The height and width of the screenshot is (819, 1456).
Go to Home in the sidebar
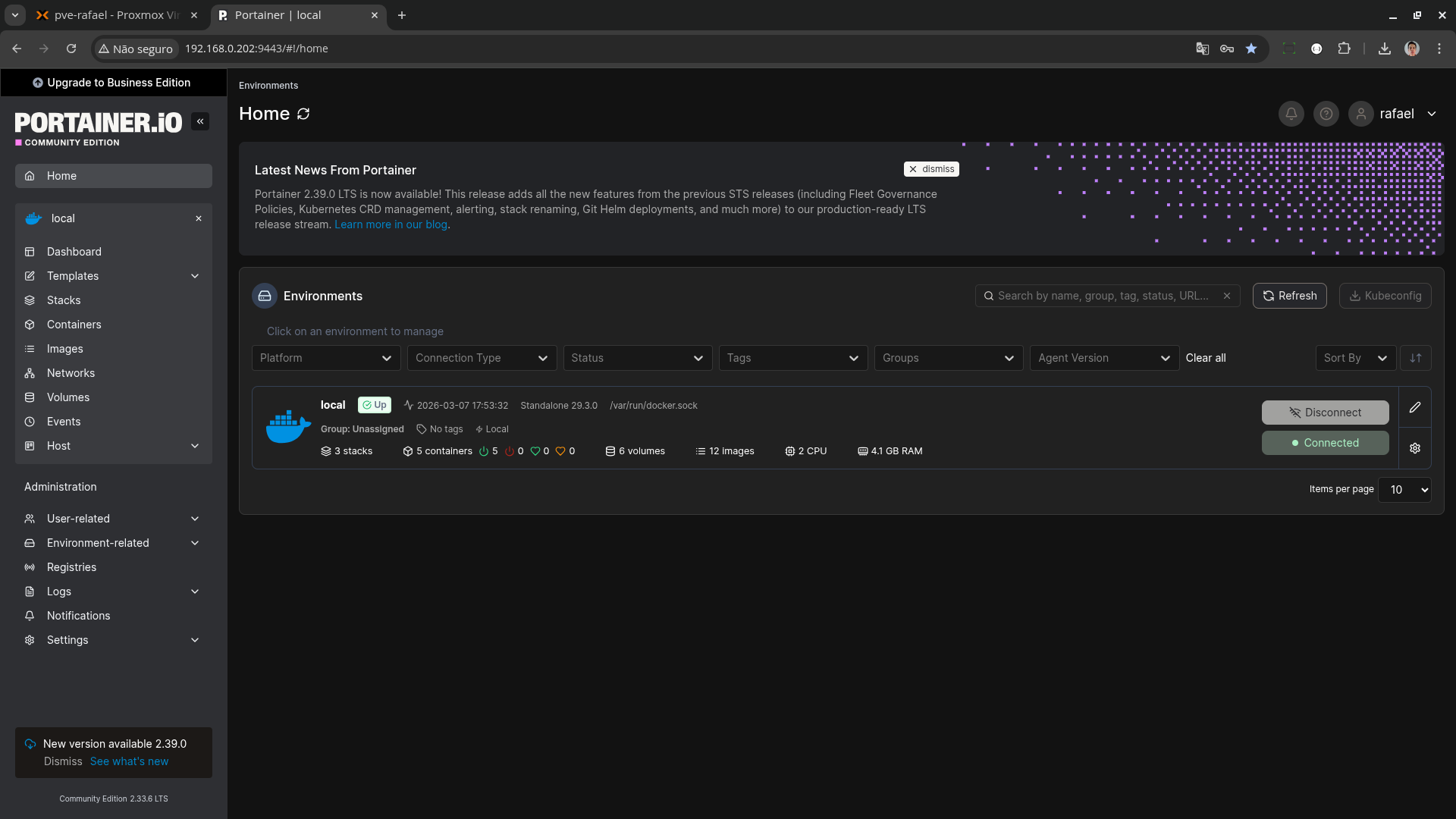coord(114,176)
